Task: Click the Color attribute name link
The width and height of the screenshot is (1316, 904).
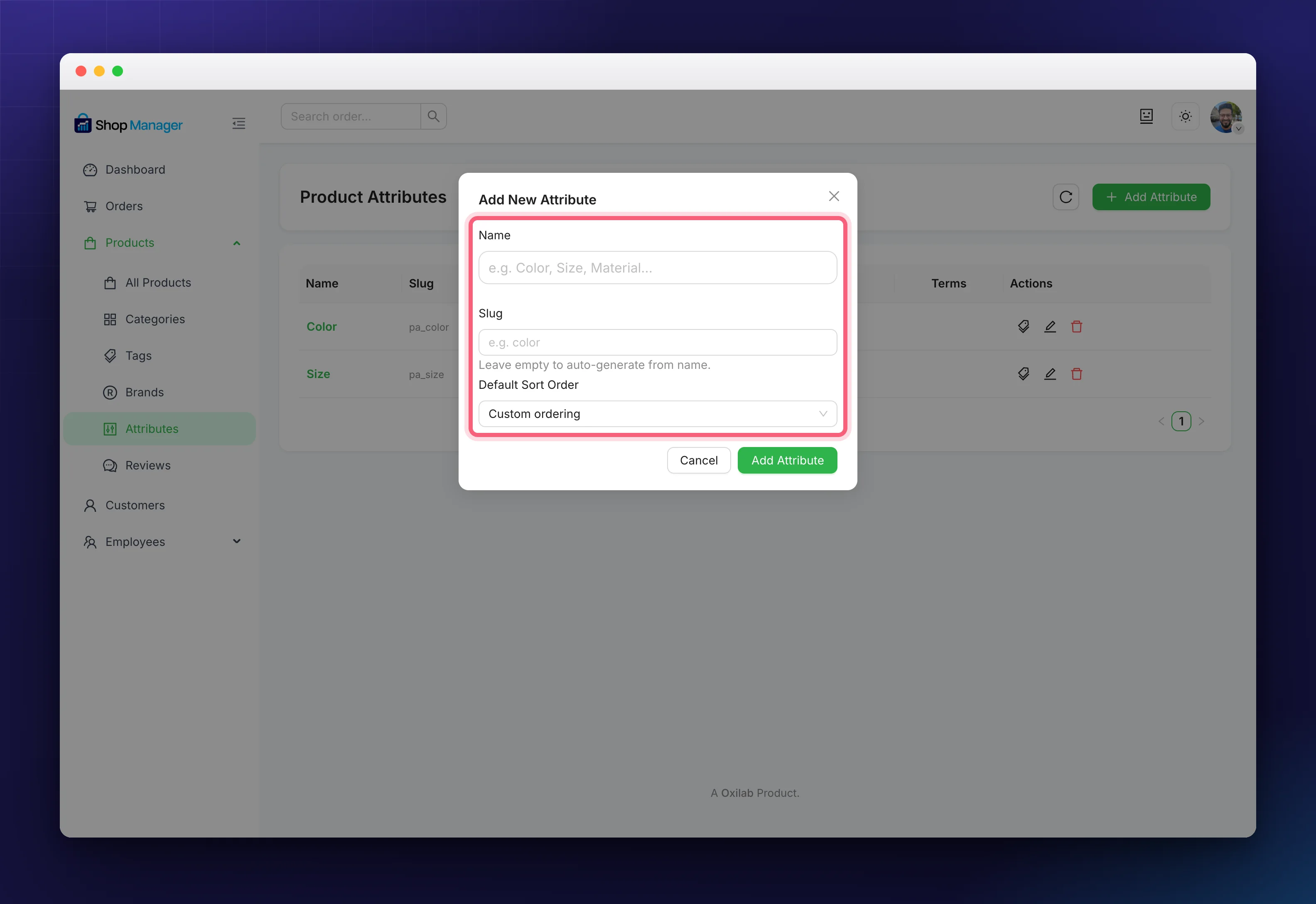Action: pyautogui.click(x=321, y=326)
